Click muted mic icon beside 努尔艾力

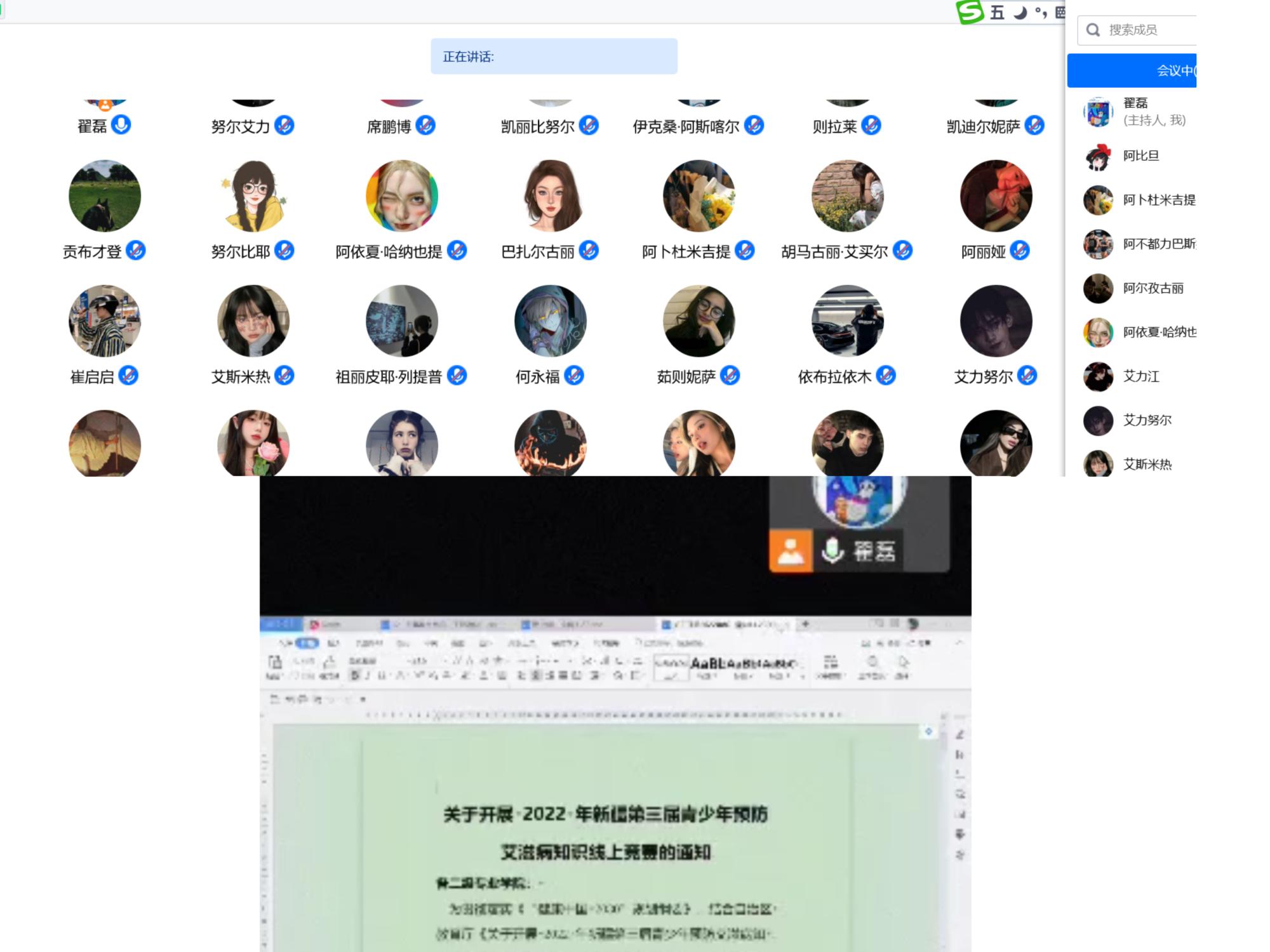coord(284,125)
